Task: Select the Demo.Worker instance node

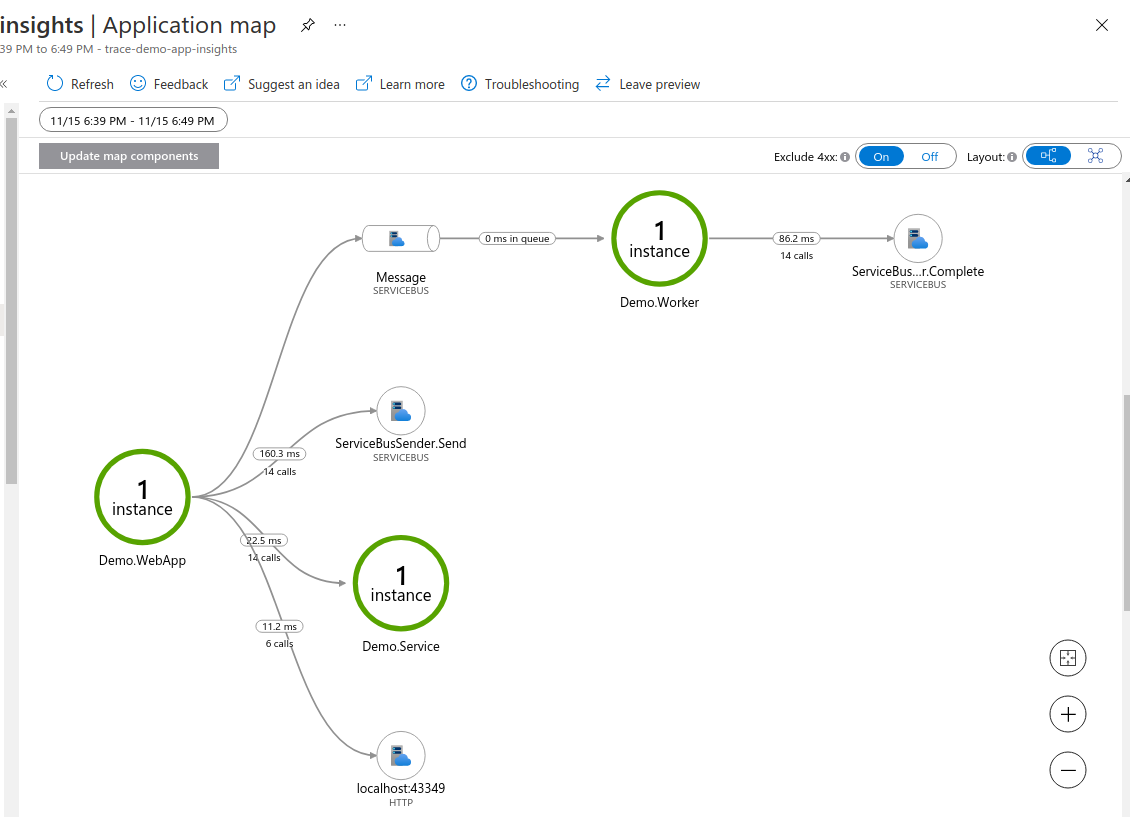Action: click(x=659, y=238)
